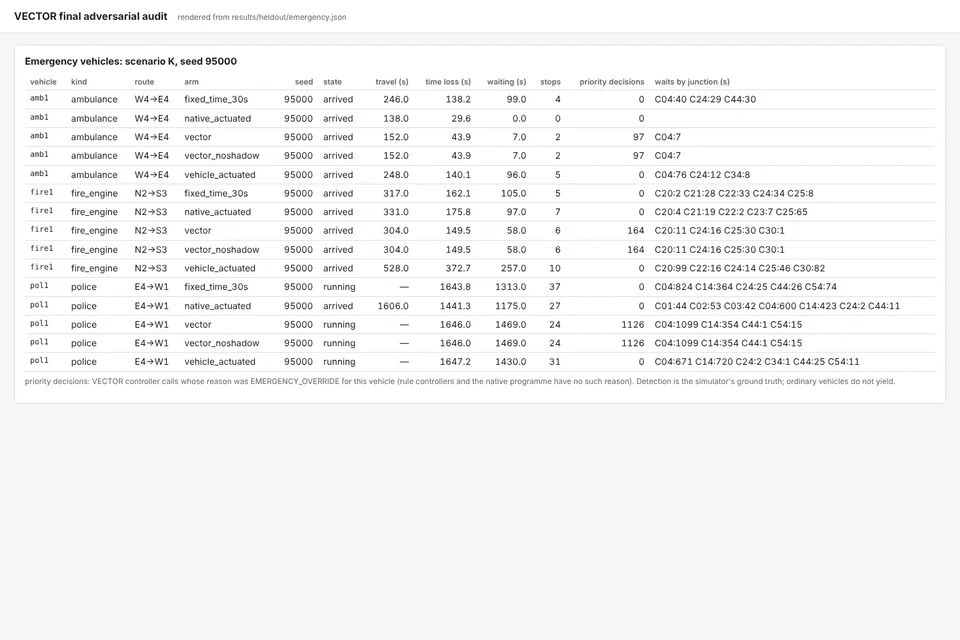Click the 'state' column header

pyautogui.click(x=332, y=82)
